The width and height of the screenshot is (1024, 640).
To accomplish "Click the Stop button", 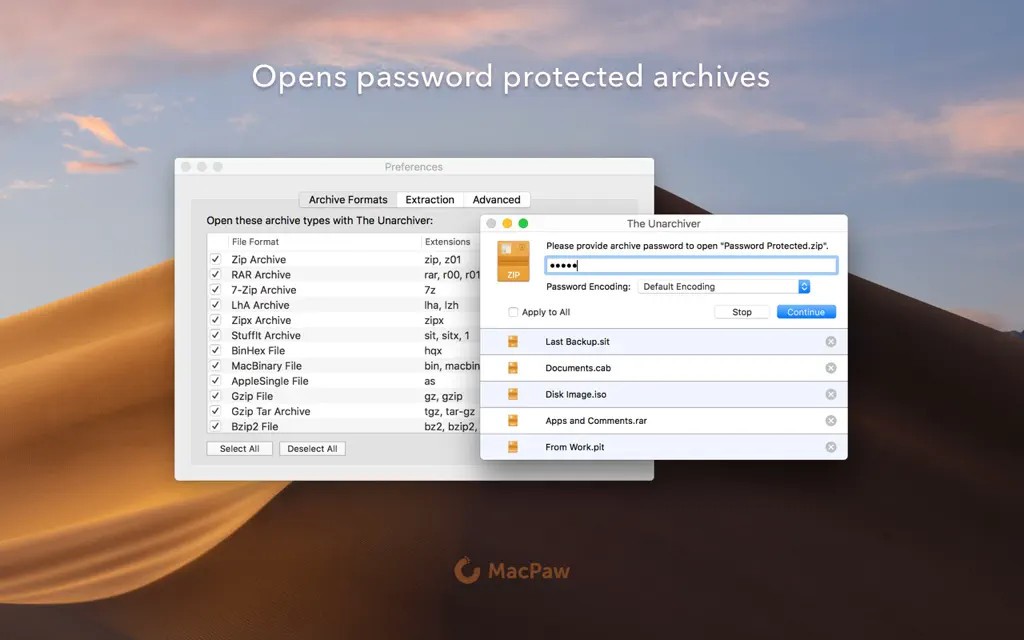I will [x=741, y=312].
